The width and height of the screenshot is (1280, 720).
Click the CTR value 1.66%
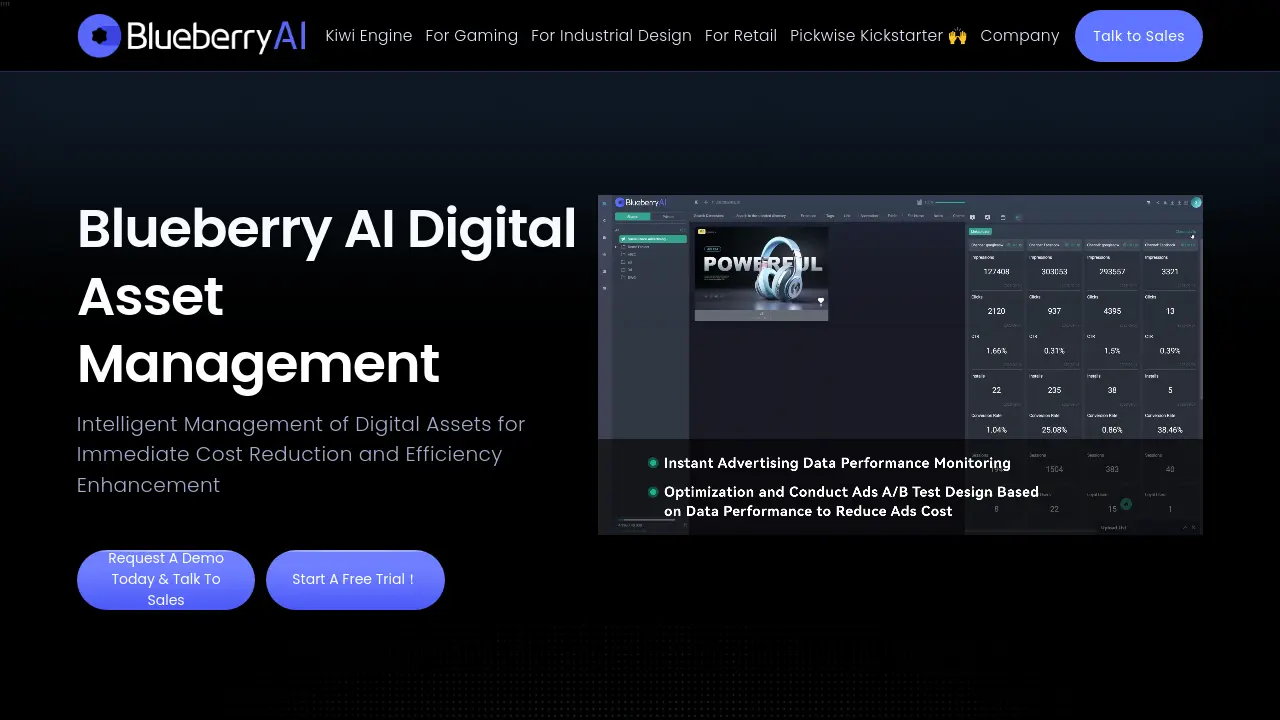tap(996, 351)
